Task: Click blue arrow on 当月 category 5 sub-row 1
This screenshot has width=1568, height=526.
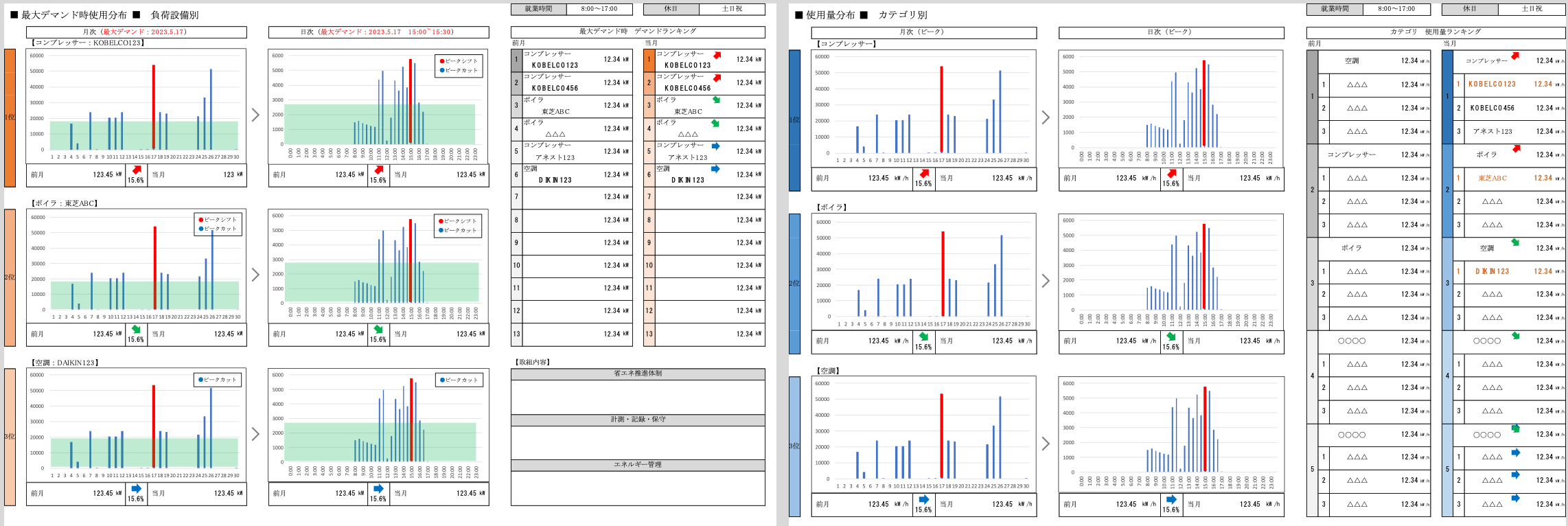Action: tap(1516, 453)
